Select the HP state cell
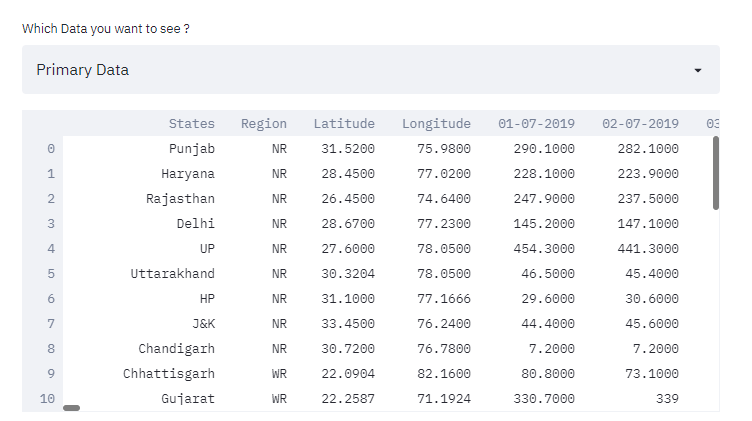 coord(207,298)
